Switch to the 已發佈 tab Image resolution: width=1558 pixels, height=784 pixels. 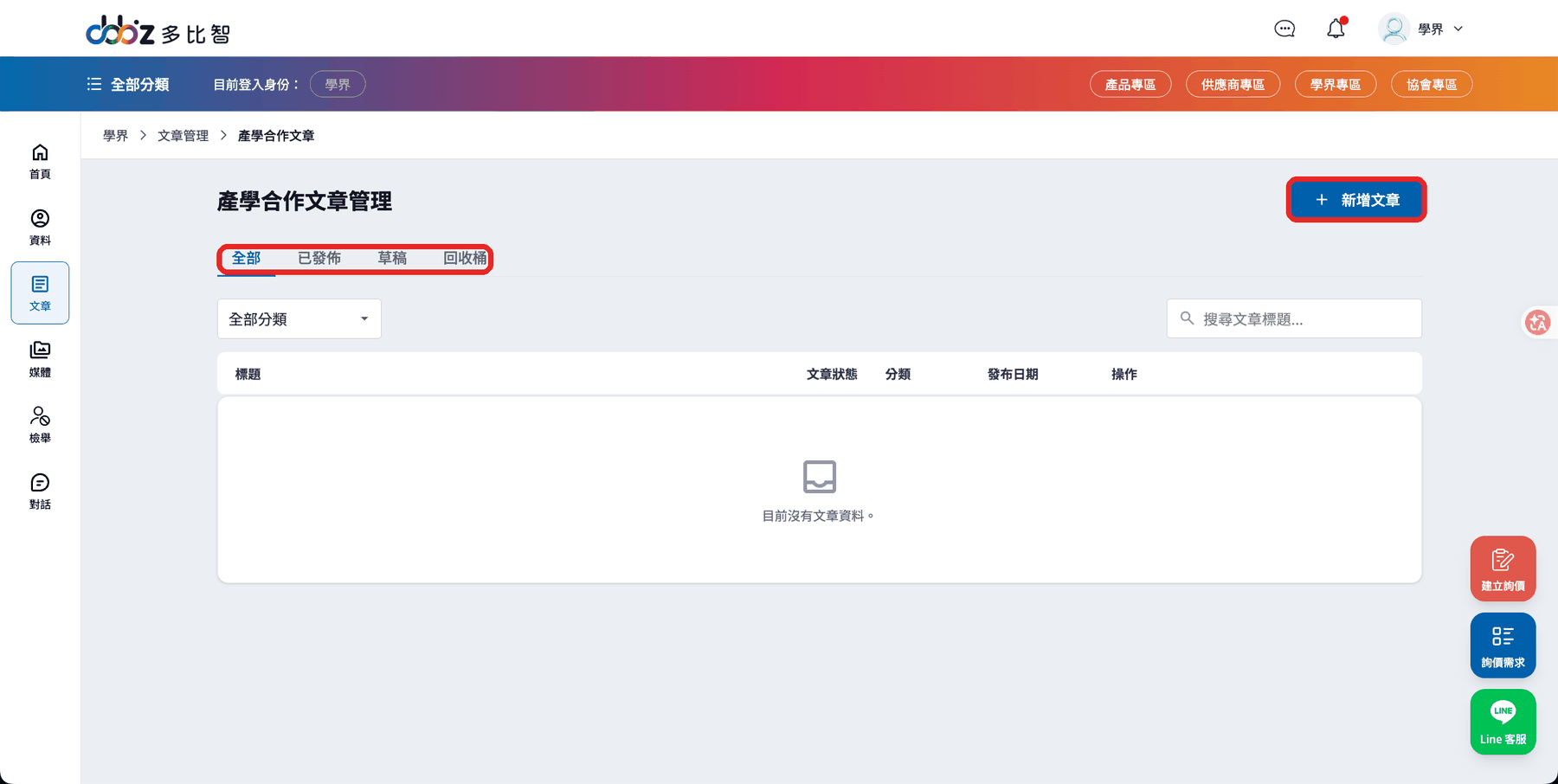[319, 258]
